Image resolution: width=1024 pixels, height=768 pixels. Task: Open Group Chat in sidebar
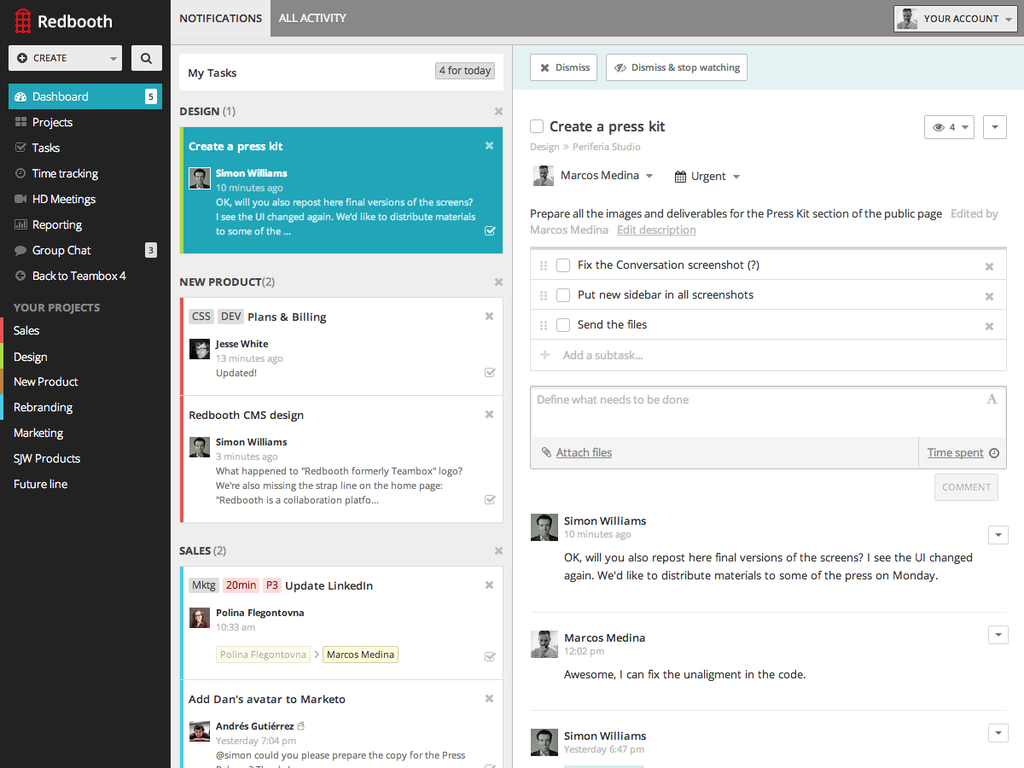[61, 250]
